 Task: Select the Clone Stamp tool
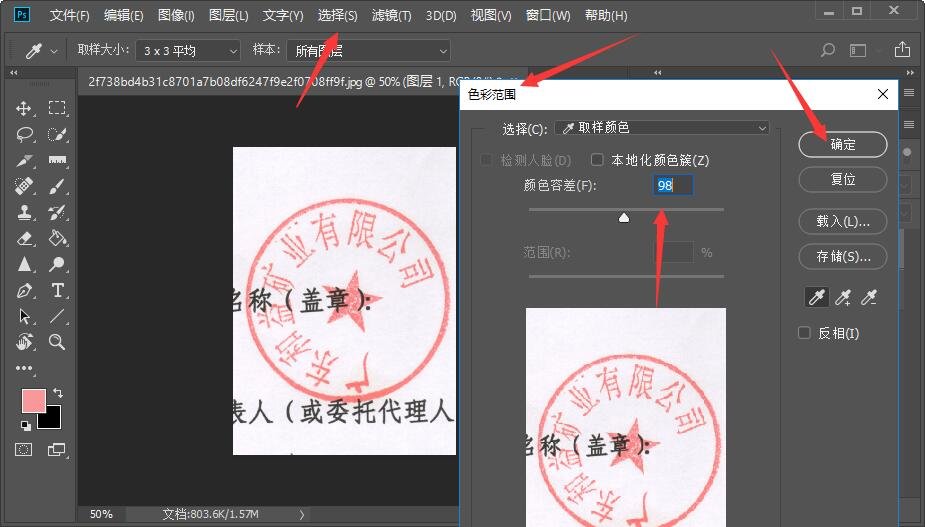[24, 212]
